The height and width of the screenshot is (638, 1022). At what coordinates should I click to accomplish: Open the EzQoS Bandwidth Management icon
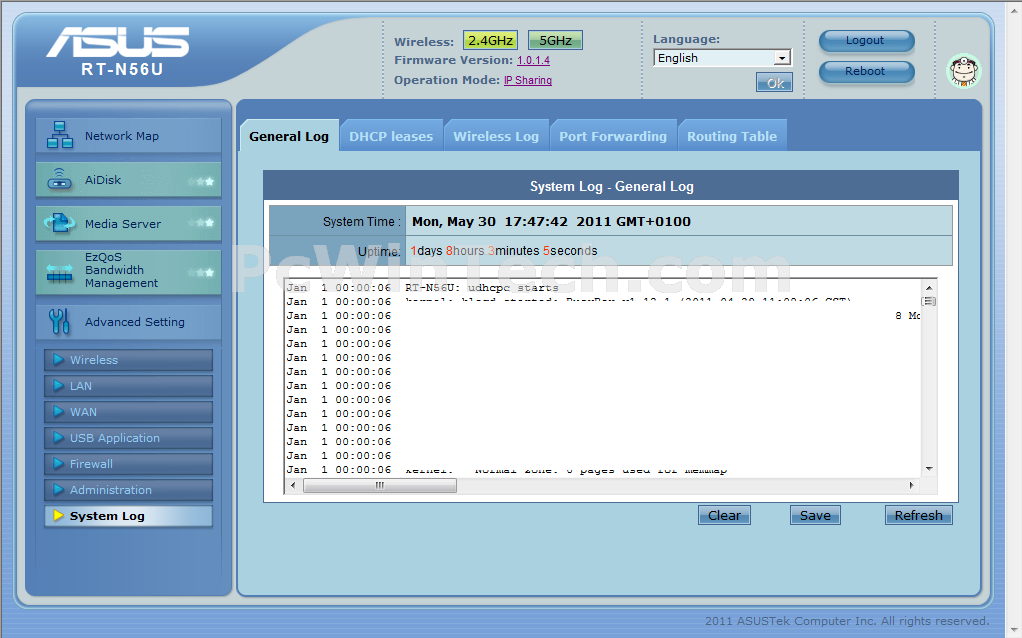pos(59,272)
